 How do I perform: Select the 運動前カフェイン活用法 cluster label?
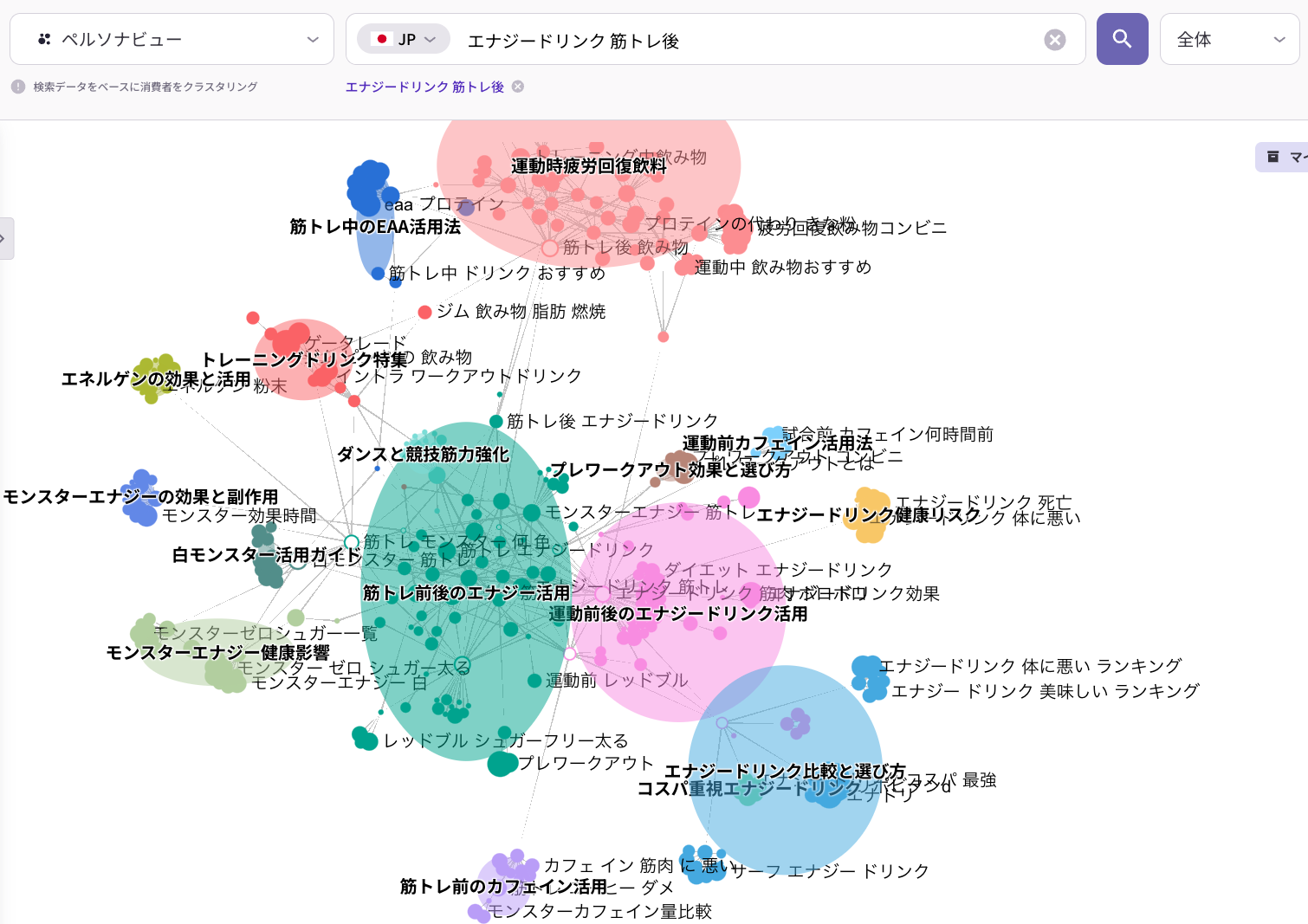coord(778,443)
